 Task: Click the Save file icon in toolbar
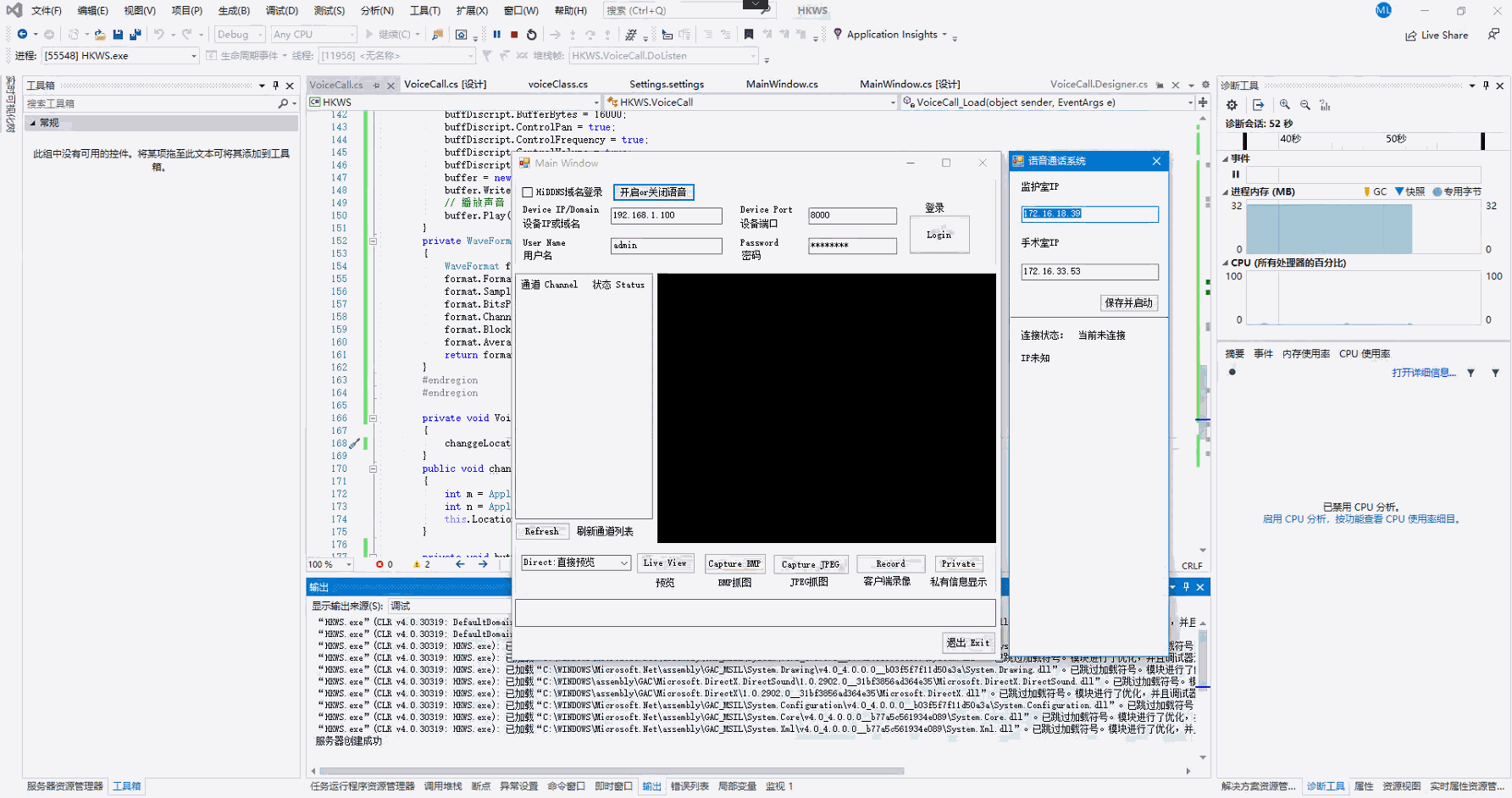[x=118, y=35]
